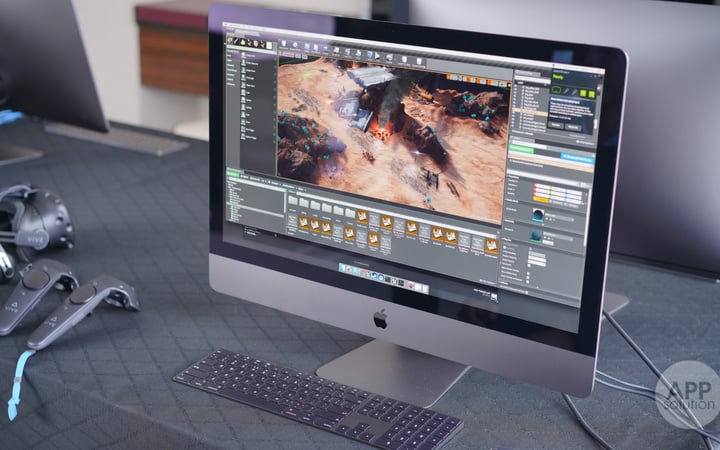
Task: Toggle eye visibility icon of highlighted outliner row
Action: 513,110
